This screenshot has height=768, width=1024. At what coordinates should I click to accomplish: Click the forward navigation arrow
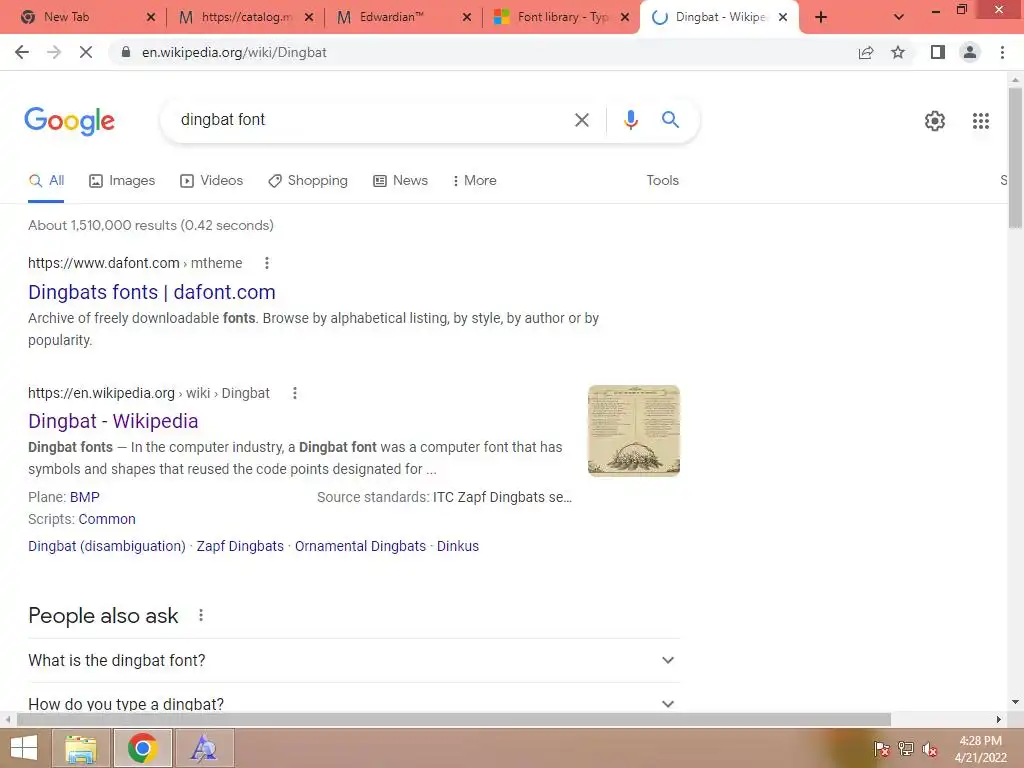point(54,52)
